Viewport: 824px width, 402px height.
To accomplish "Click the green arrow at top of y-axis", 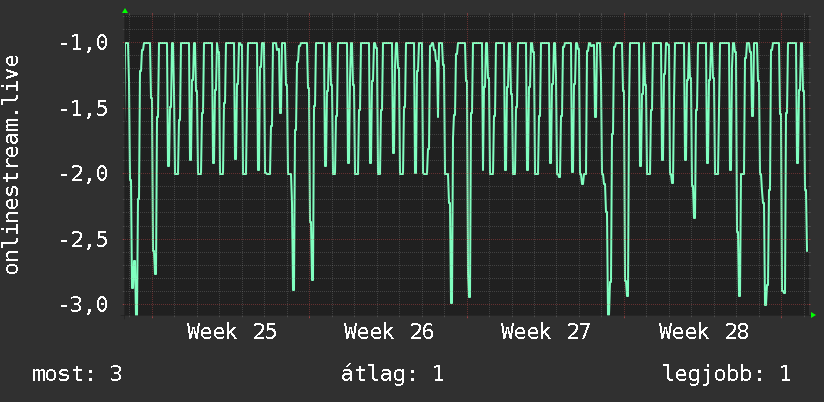I will (125, 11).
